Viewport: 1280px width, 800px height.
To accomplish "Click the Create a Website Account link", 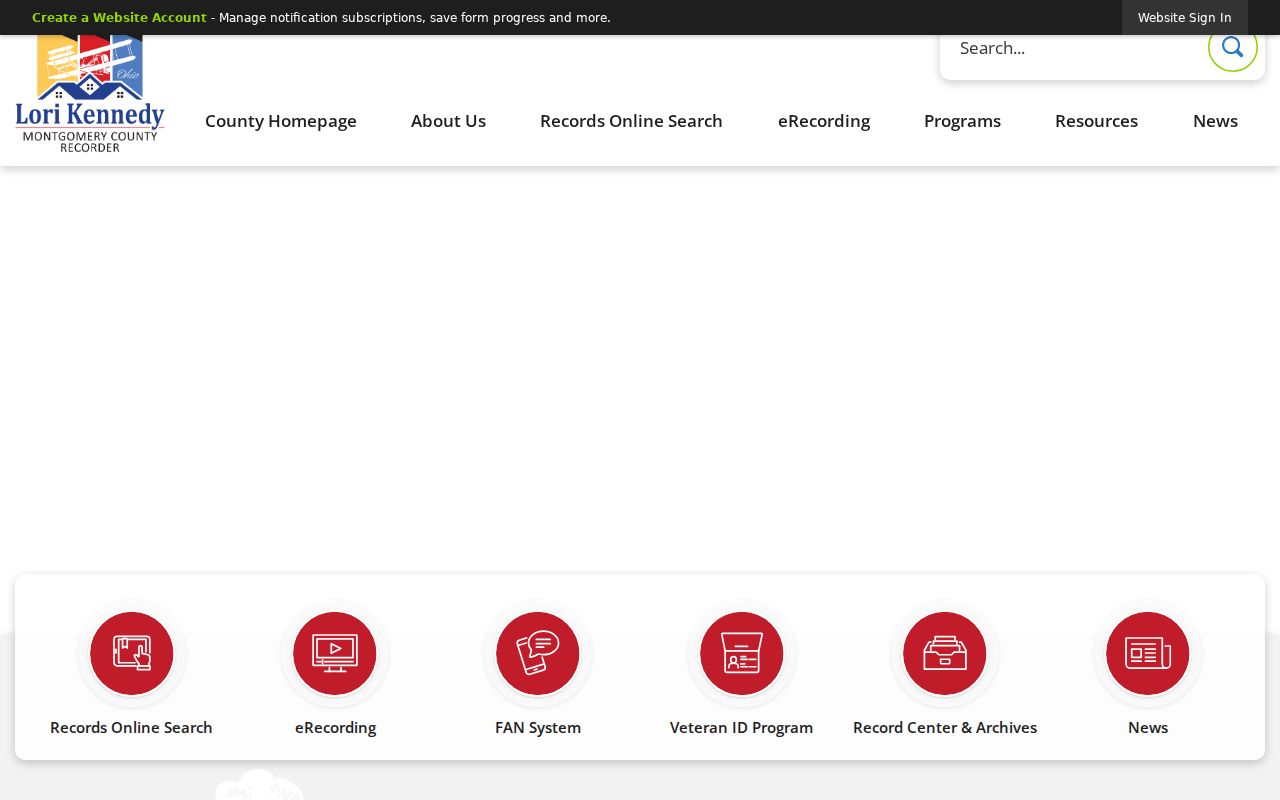I will (x=119, y=18).
